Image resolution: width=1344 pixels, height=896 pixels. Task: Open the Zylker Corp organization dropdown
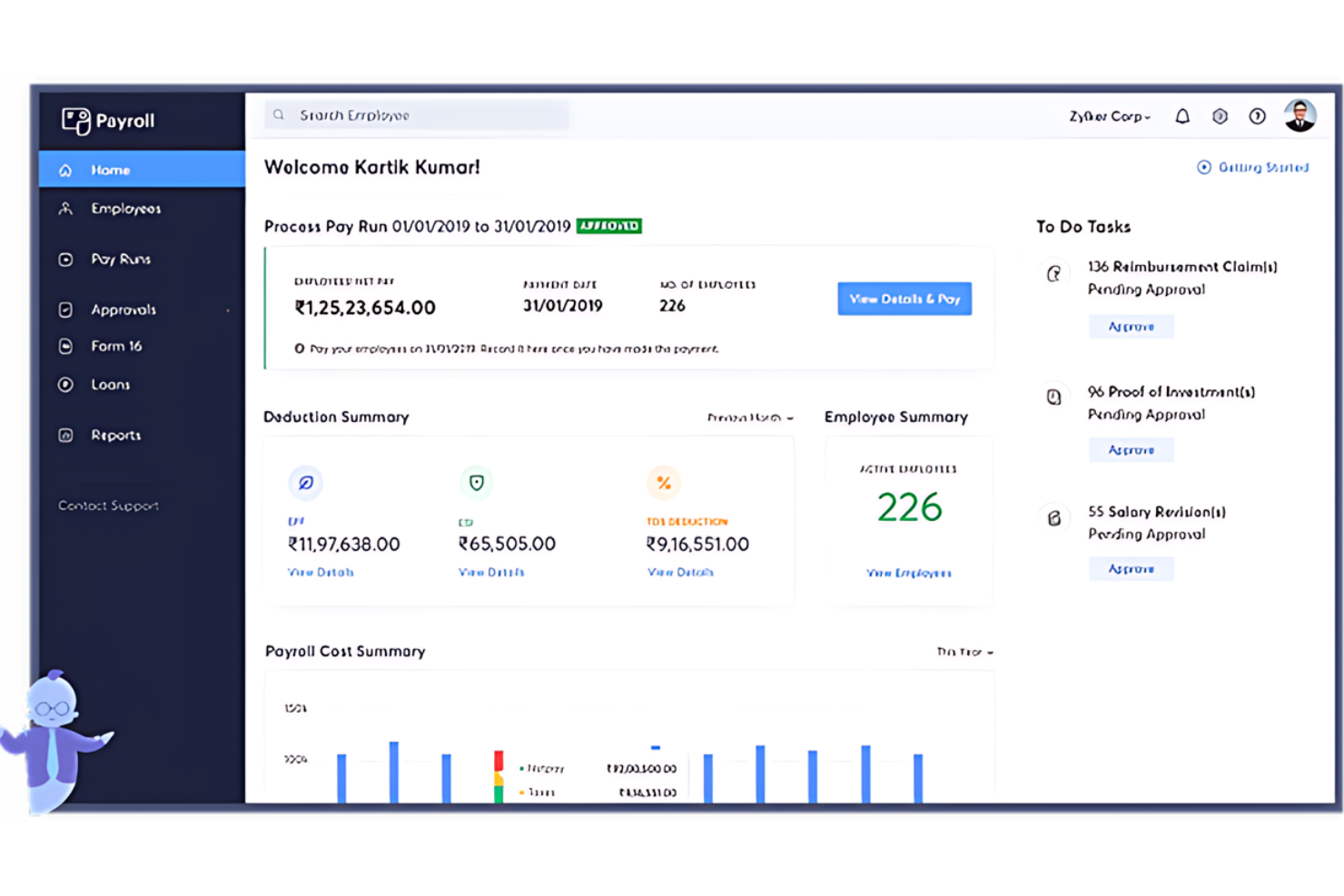pos(1110,116)
